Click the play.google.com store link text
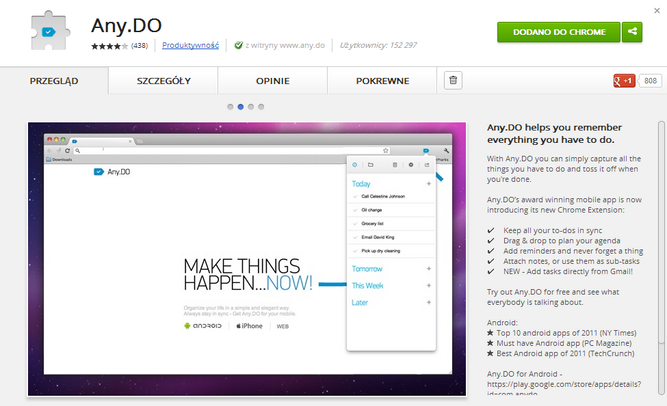The image size is (667, 406). [564, 384]
